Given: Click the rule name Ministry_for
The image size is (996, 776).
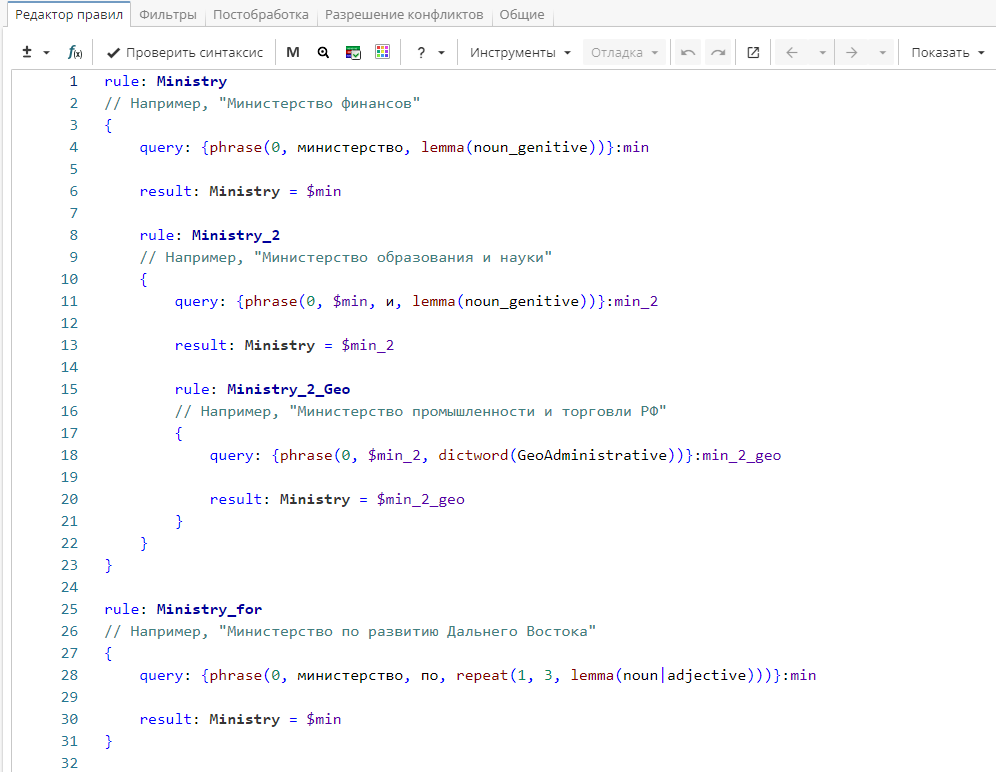Looking at the screenshot, I should point(209,610).
